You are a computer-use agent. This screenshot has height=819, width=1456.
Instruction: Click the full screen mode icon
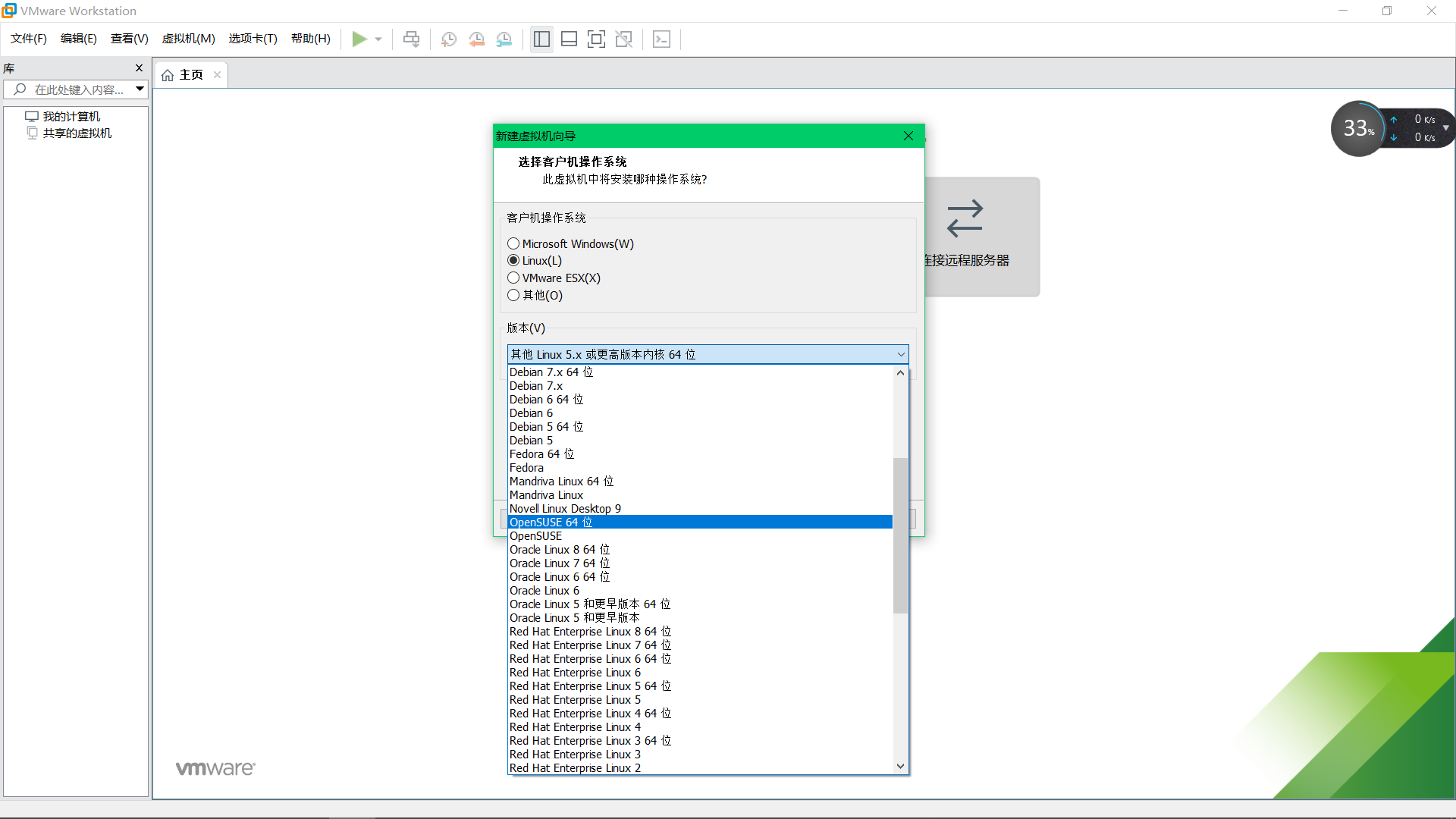tap(596, 39)
